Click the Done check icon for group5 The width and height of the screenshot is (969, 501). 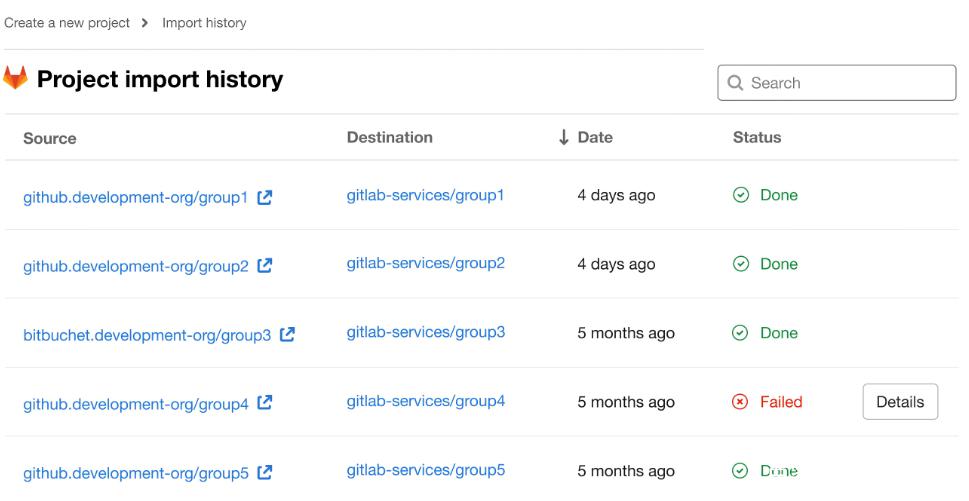point(740,471)
